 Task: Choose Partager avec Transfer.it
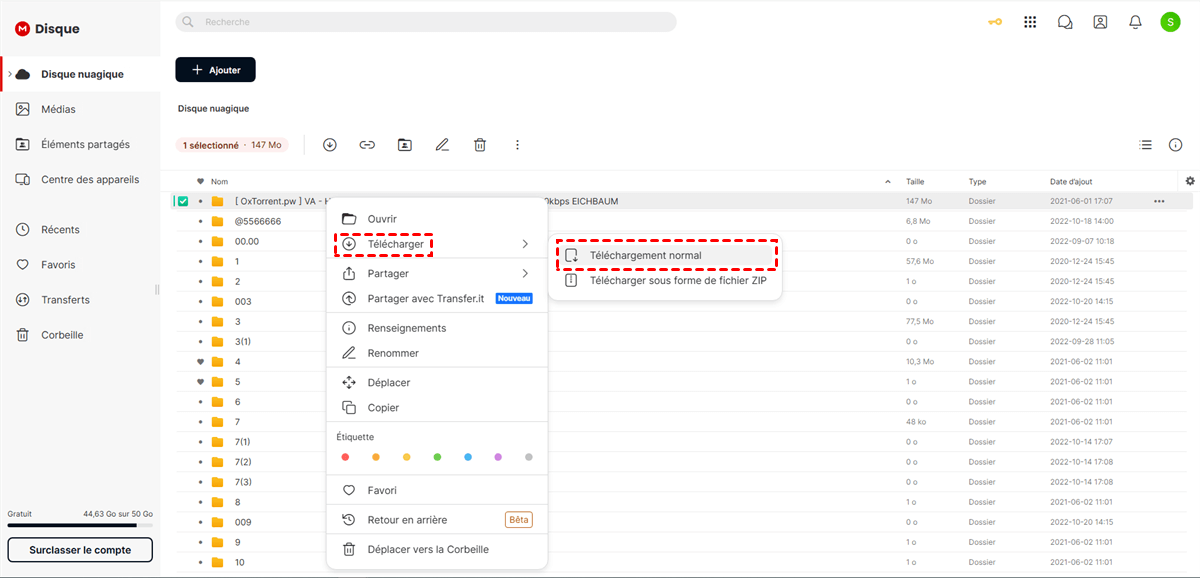click(x=437, y=298)
